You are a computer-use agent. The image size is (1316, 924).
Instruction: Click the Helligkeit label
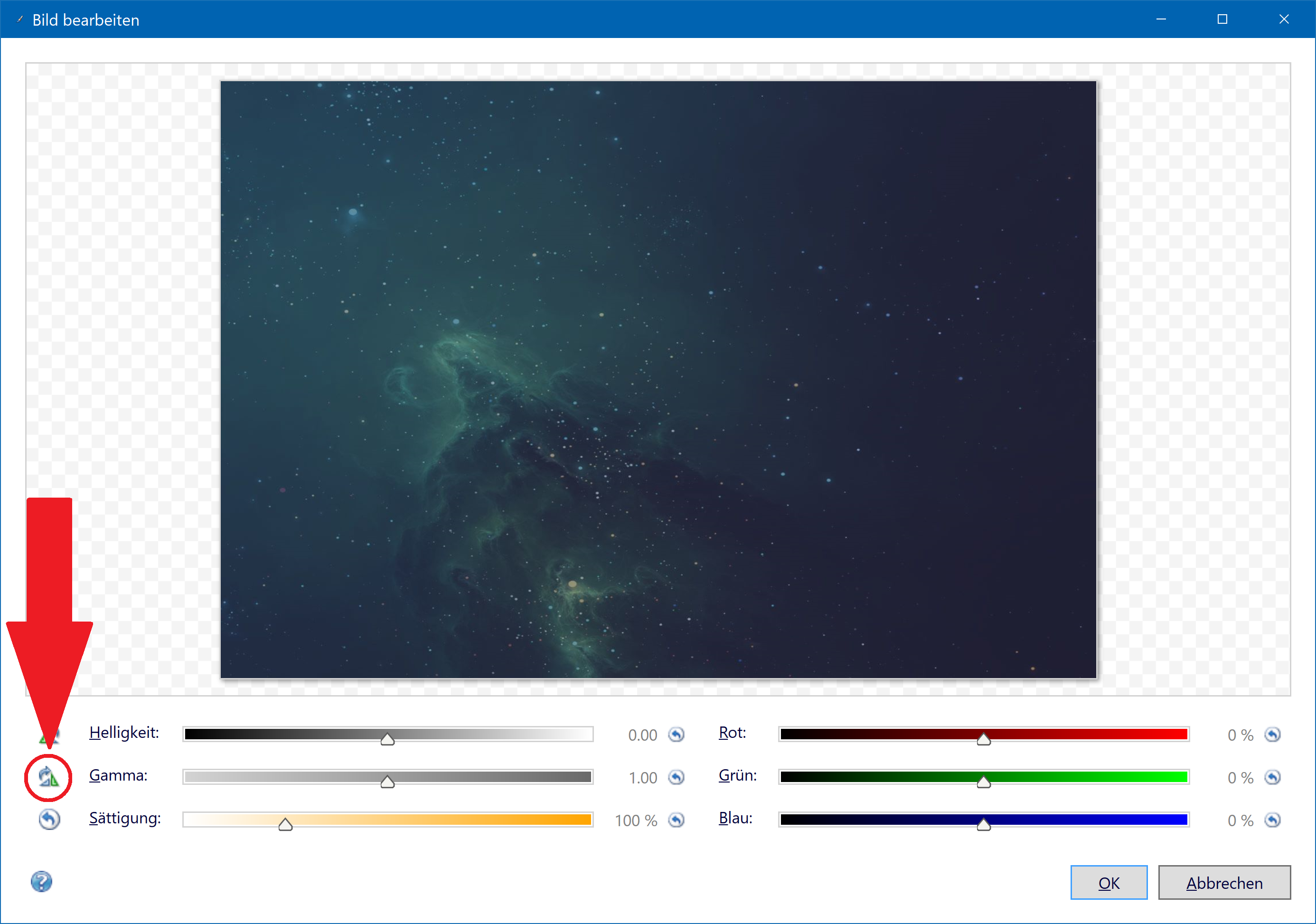pos(124,733)
